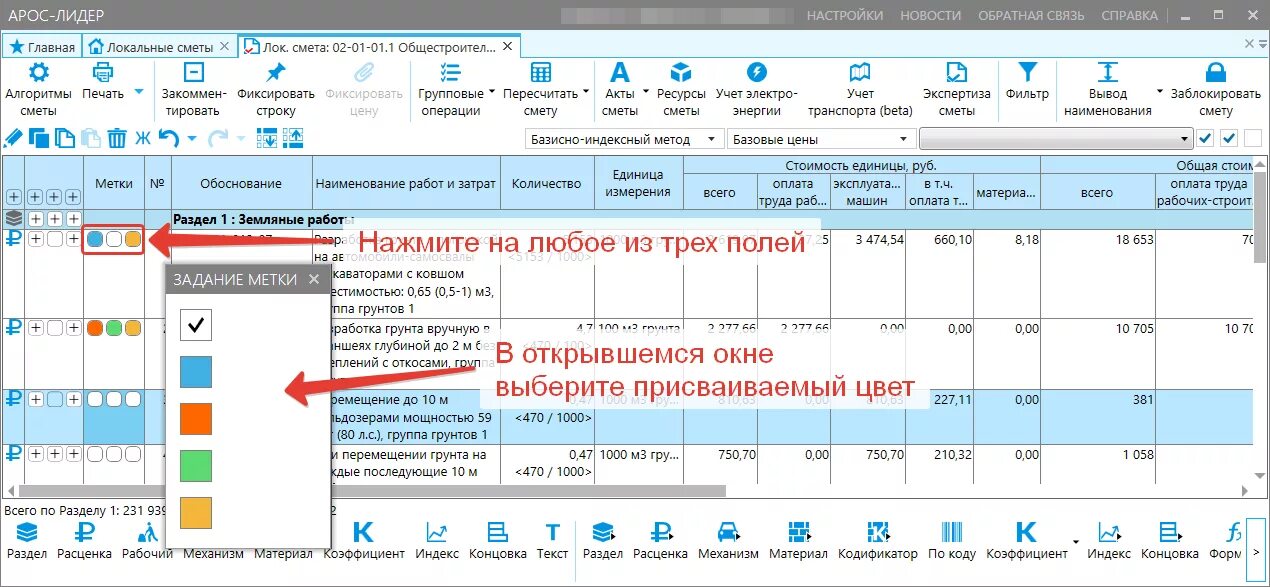Toggle the bold Ж icon

coord(142,138)
